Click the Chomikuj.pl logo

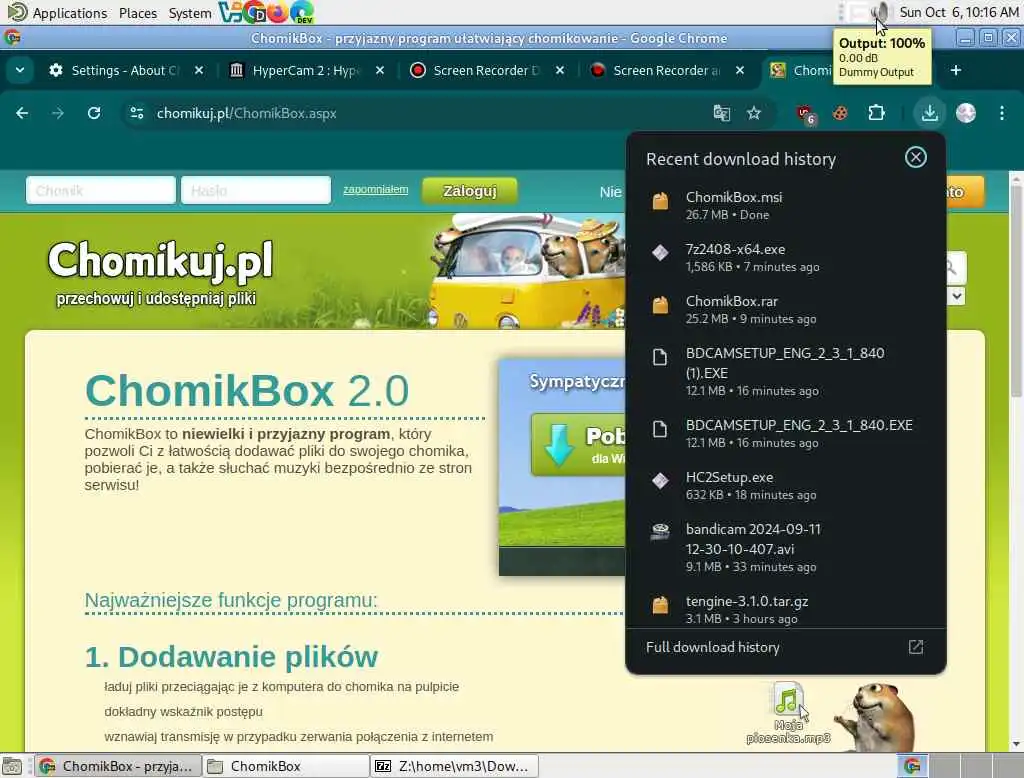161,260
